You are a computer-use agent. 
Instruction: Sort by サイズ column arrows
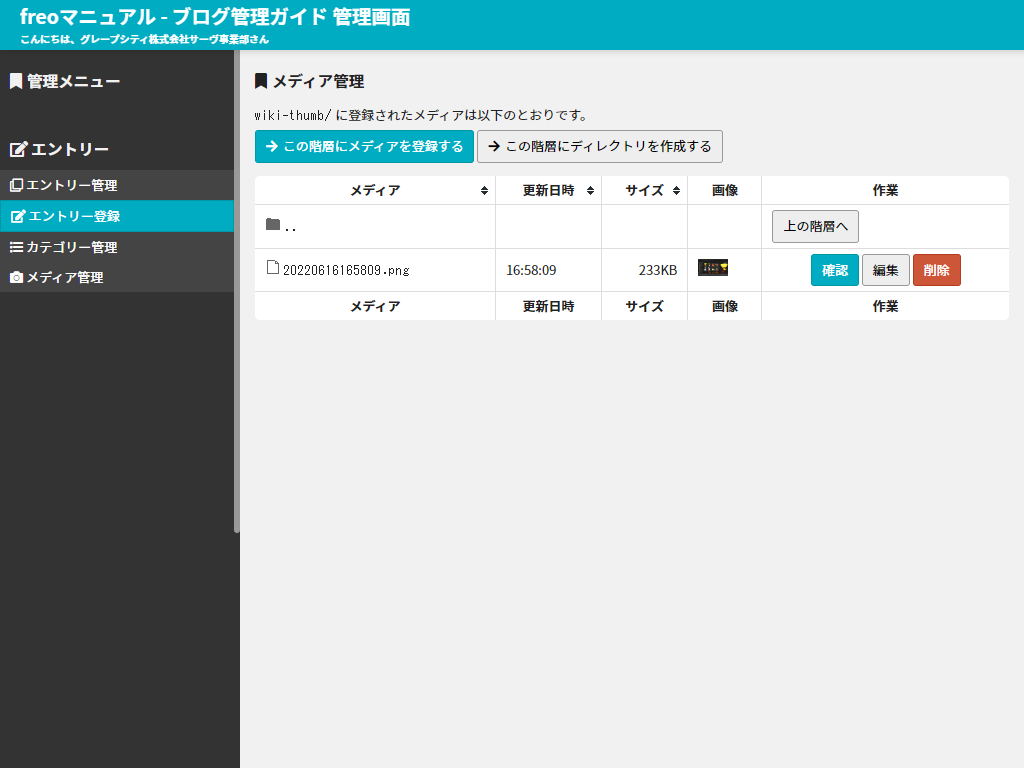676,191
